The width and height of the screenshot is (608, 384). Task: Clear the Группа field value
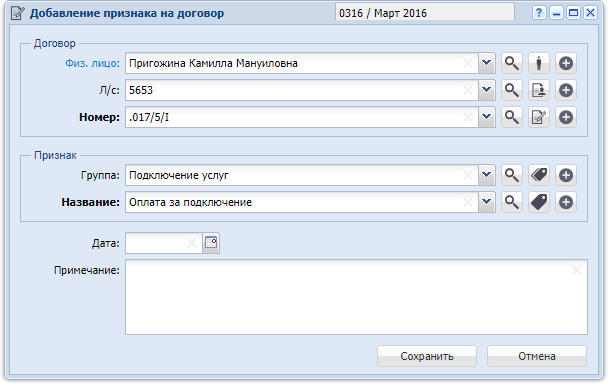(468, 175)
